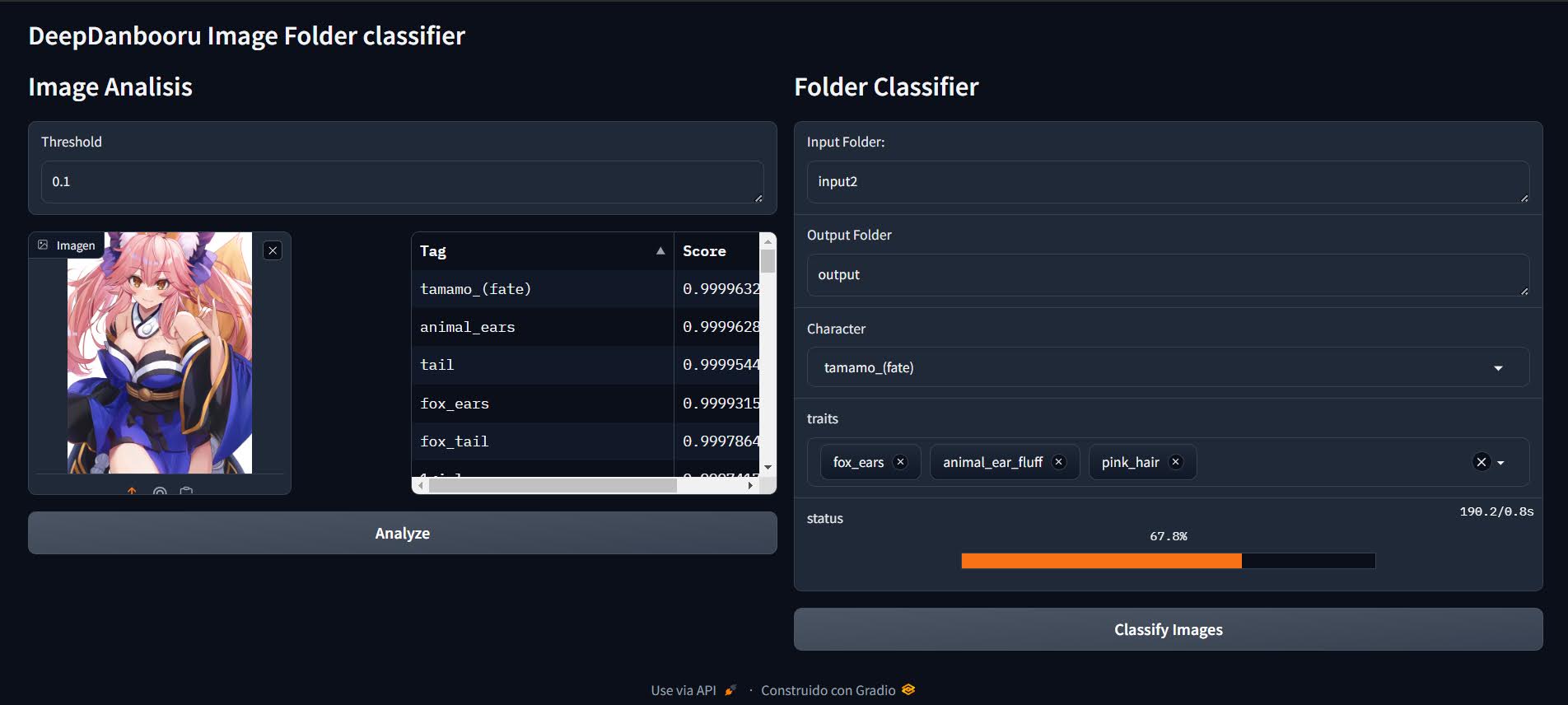The image size is (1568, 705).
Task: Click the 190.2/0.8s timing text
Action: (1496, 511)
